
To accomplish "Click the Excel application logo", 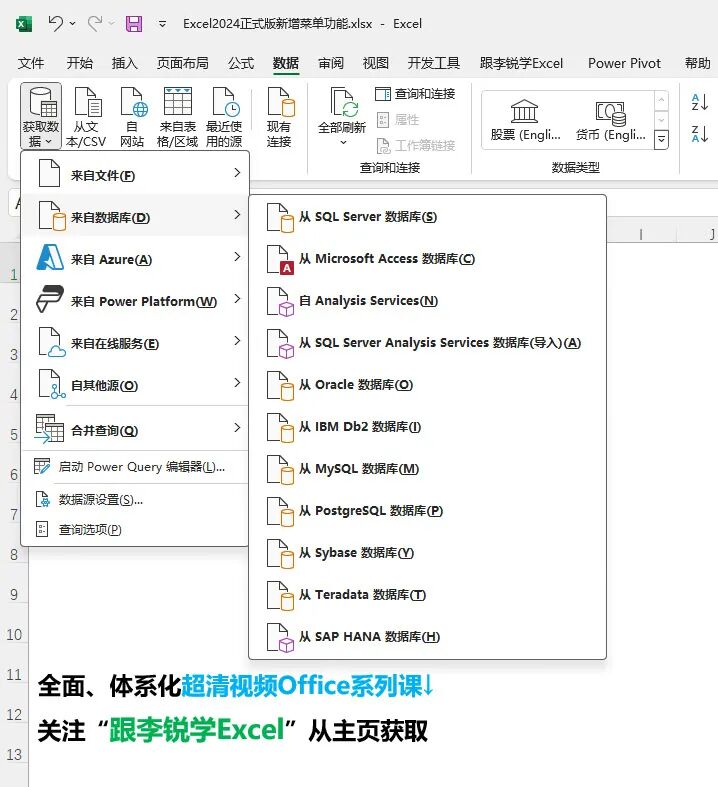I will (x=24, y=24).
